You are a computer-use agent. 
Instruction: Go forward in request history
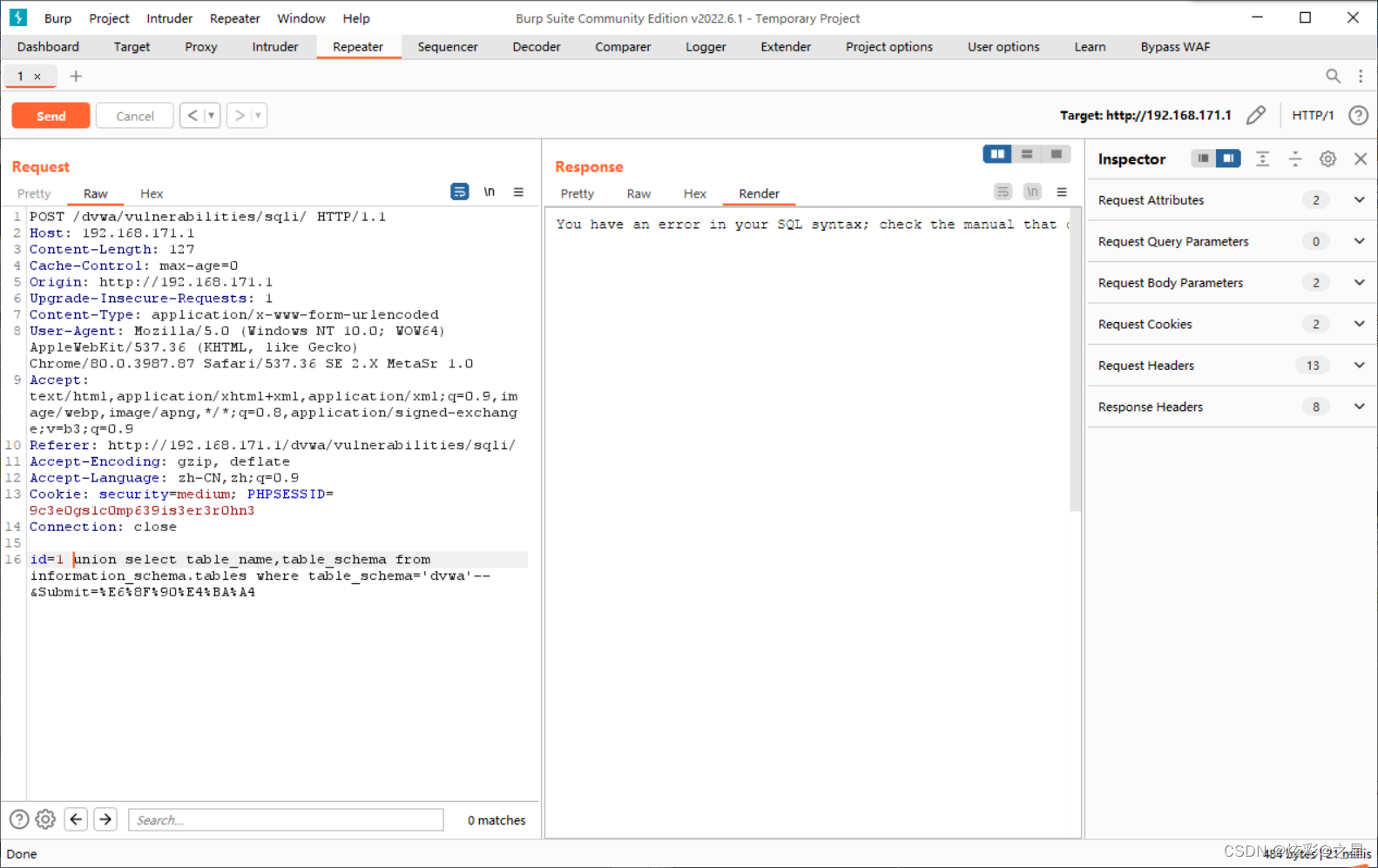coord(240,115)
